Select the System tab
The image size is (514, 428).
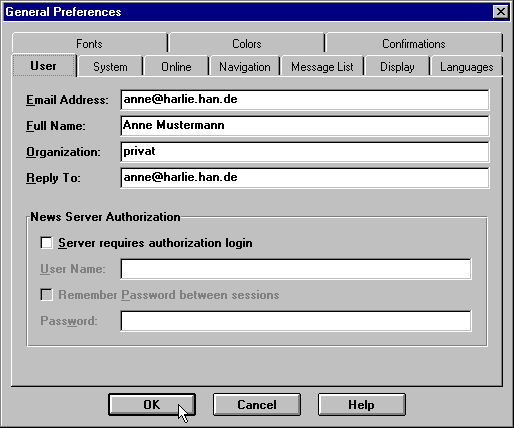(110, 67)
